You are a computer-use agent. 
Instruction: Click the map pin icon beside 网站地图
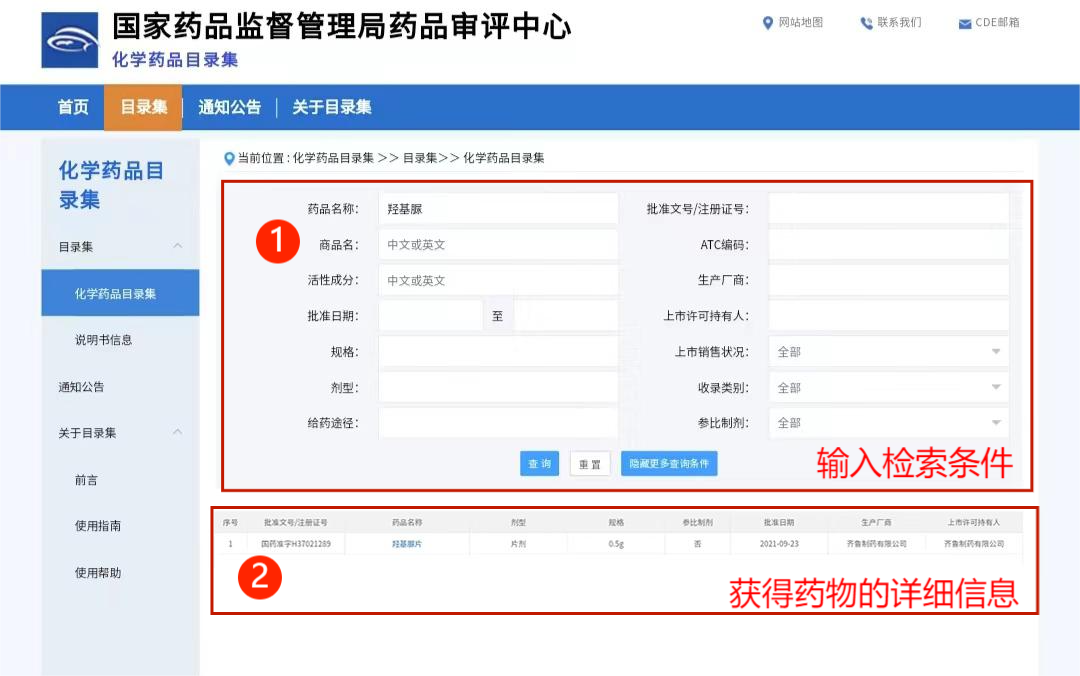pos(766,23)
